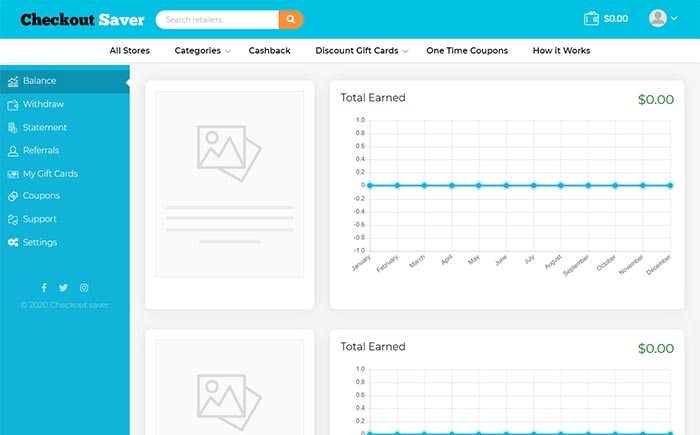700x435 pixels.
Task: Open All Stores in navigation bar
Action: pos(129,50)
